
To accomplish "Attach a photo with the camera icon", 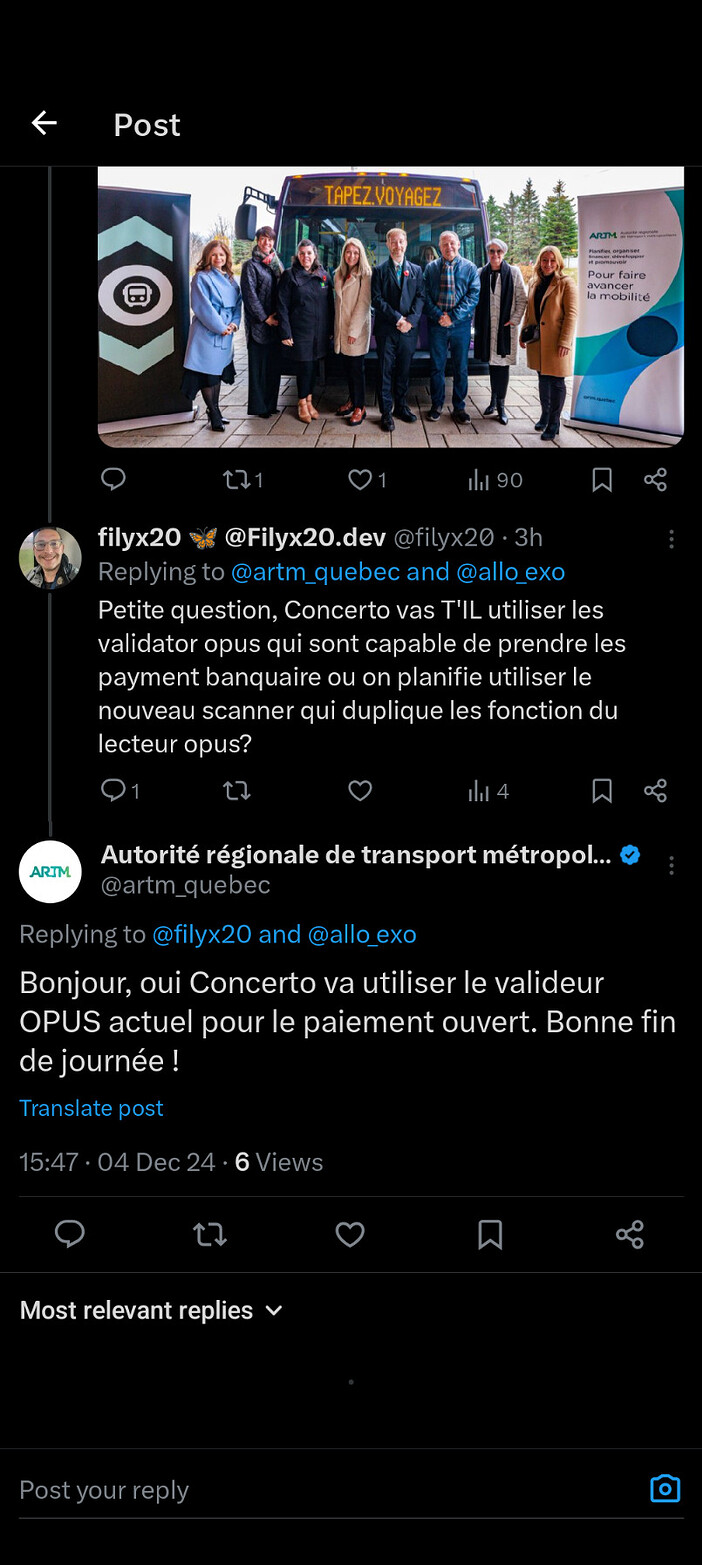I will (665, 1489).
